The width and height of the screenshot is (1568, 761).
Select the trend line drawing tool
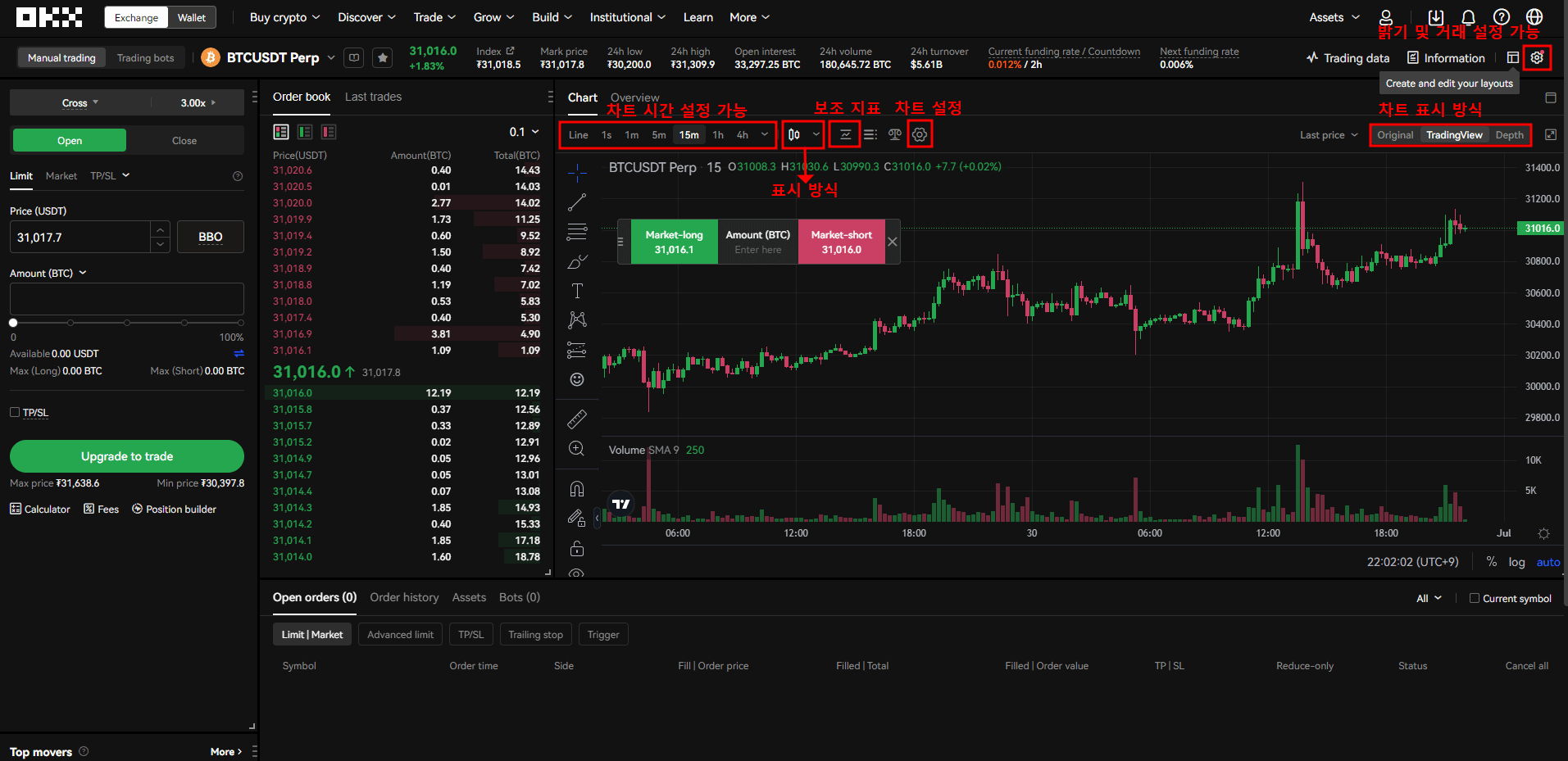click(577, 202)
